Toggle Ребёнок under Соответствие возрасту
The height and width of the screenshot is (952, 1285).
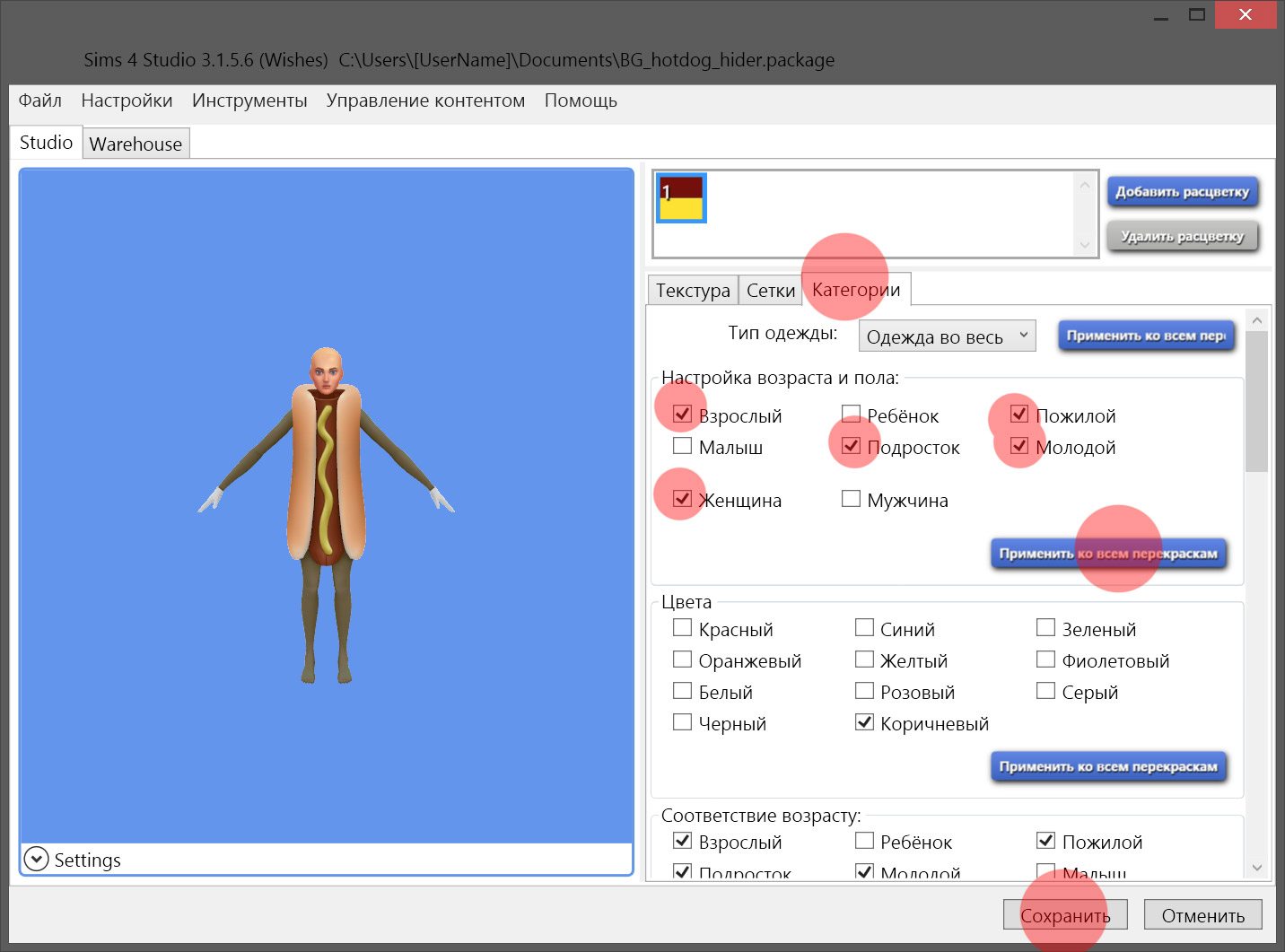click(864, 840)
